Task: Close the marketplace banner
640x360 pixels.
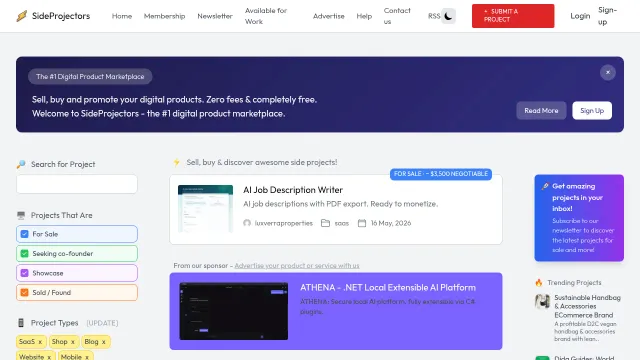Action: (x=607, y=72)
